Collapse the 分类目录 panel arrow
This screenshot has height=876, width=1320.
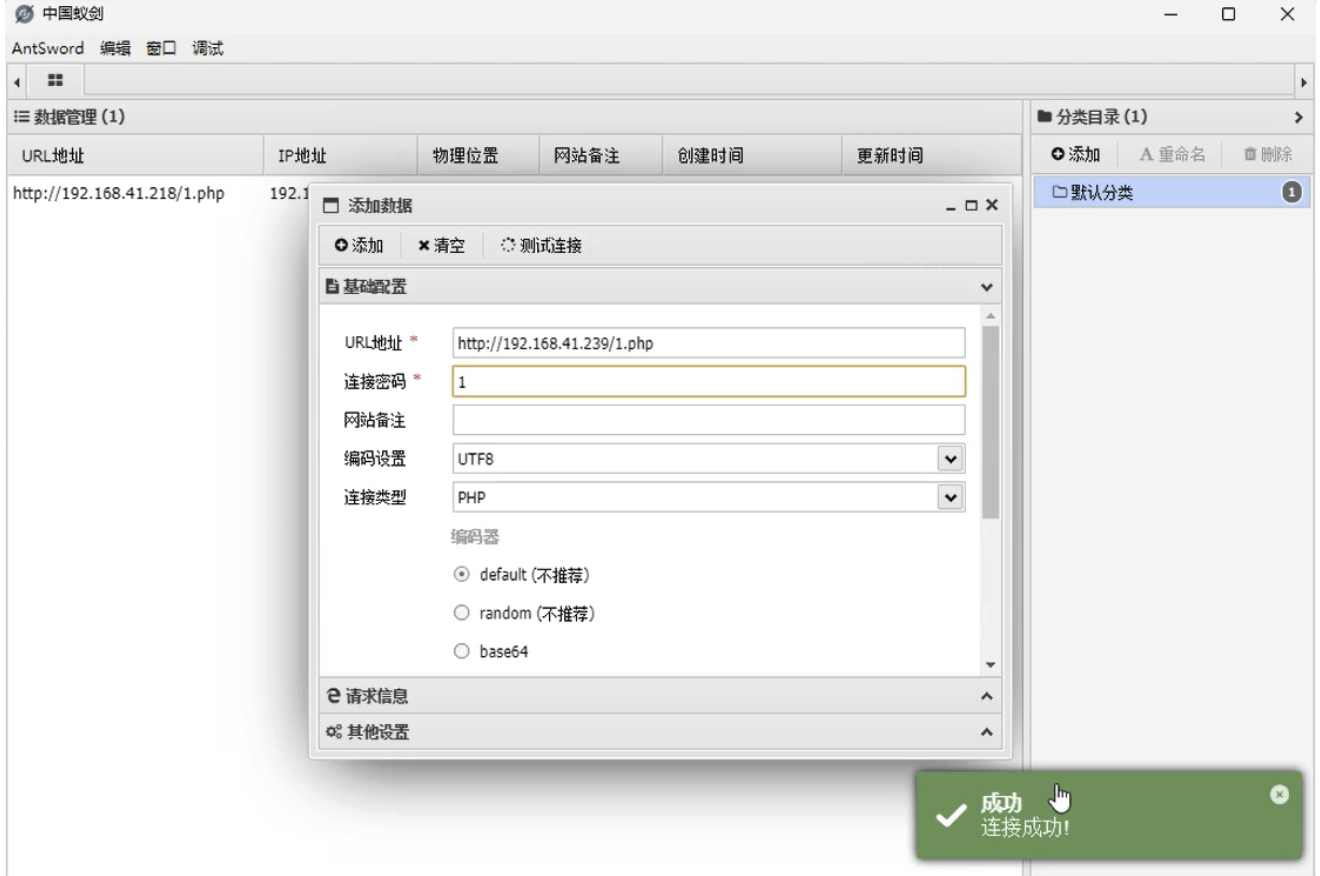point(1299,118)
